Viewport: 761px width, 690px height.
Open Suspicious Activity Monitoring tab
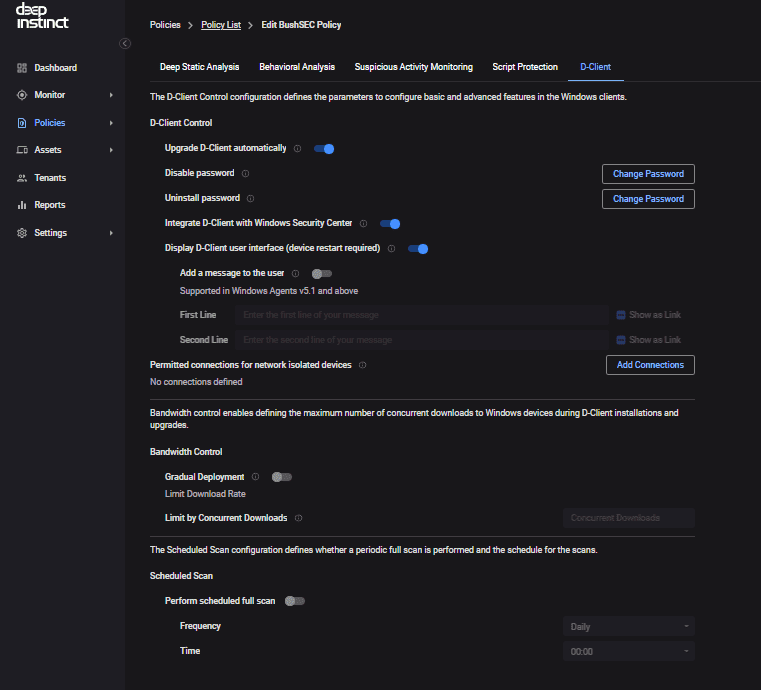click(414, 67)
